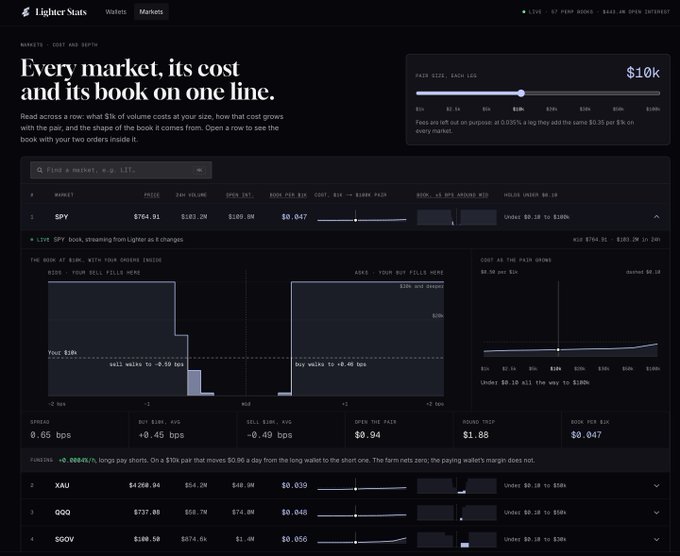Image resolution: width=680 pixels, height=556 pixels.
Task: Click the QQQ market name
Action: click(62, 512)
